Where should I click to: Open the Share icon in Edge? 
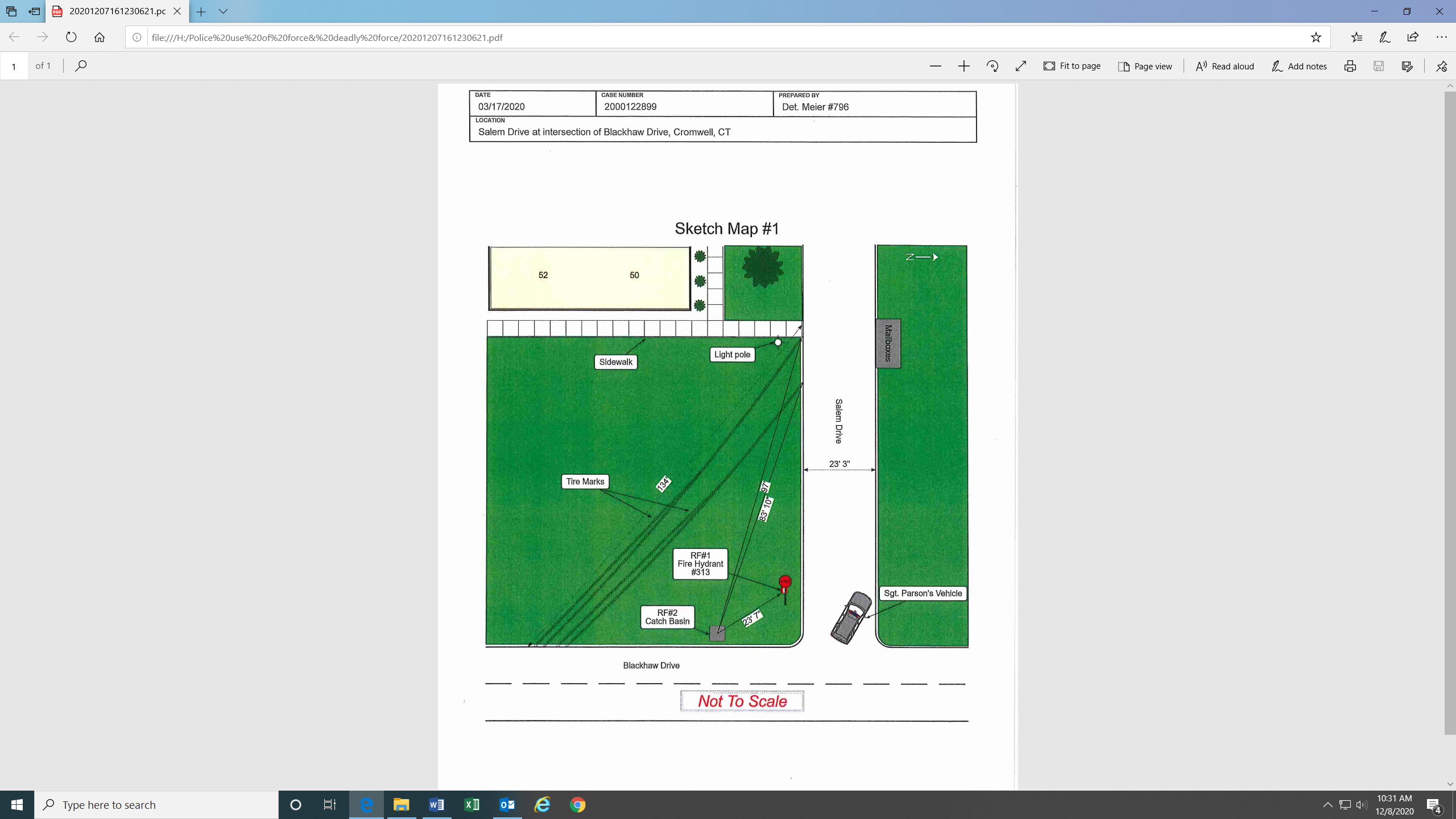click(1413, 38)
